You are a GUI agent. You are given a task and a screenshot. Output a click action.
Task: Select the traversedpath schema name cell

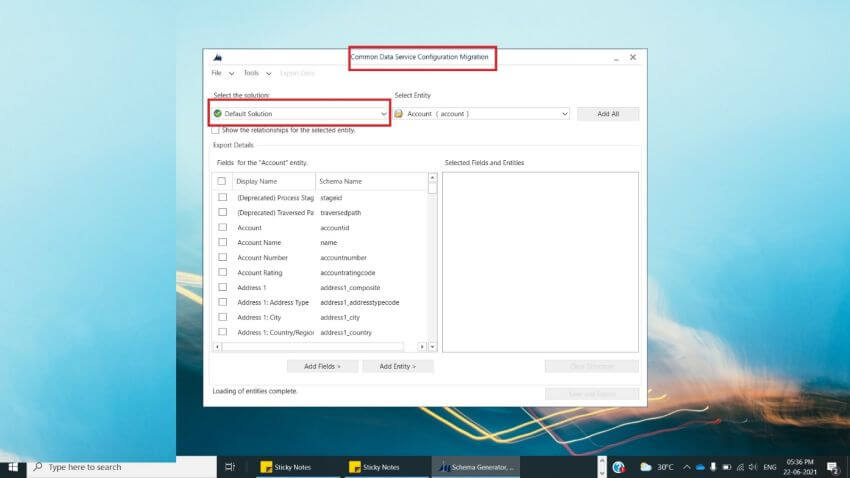(340, 212)
